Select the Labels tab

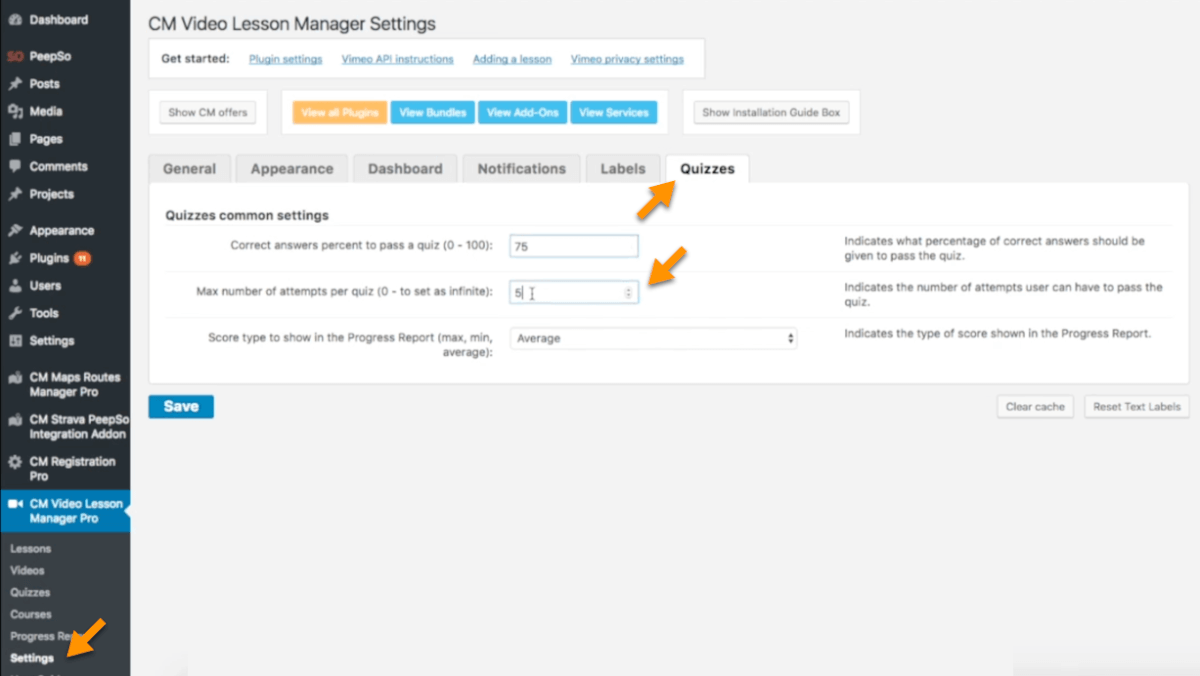click(x=622, y=169)
